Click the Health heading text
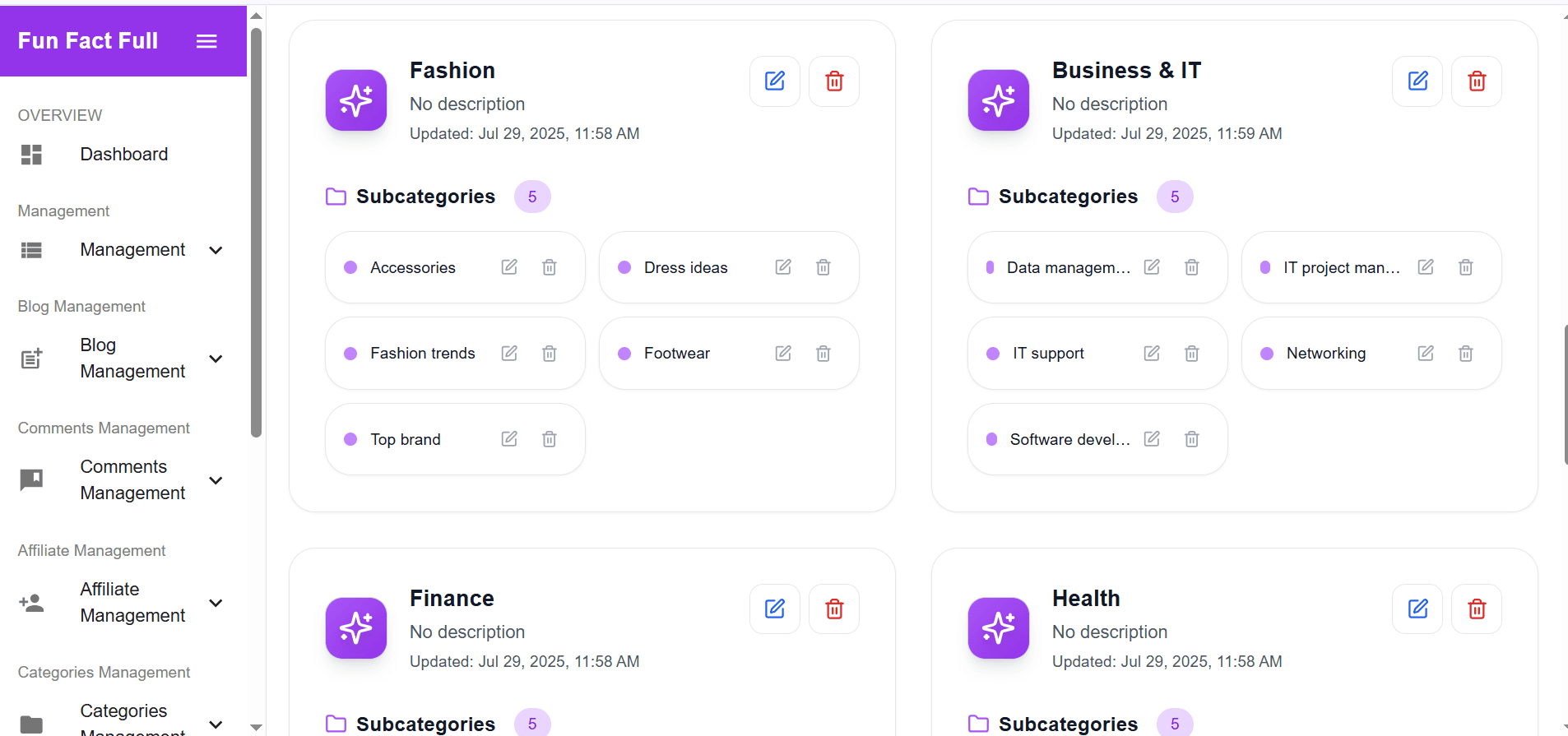This screenshot has width=1568, height=736. [x=1086, y=599]
